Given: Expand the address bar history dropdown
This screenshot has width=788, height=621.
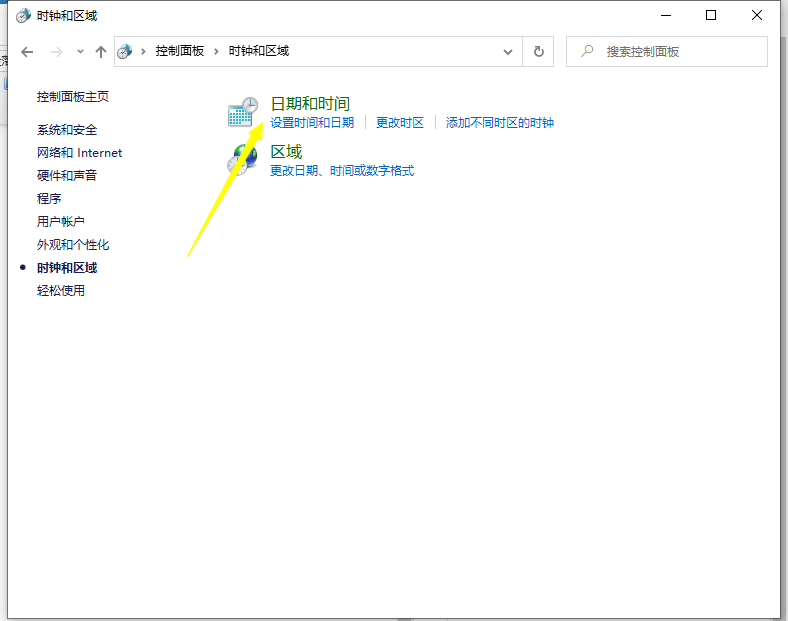Looking at the screenshot, I should click(508, 51).
